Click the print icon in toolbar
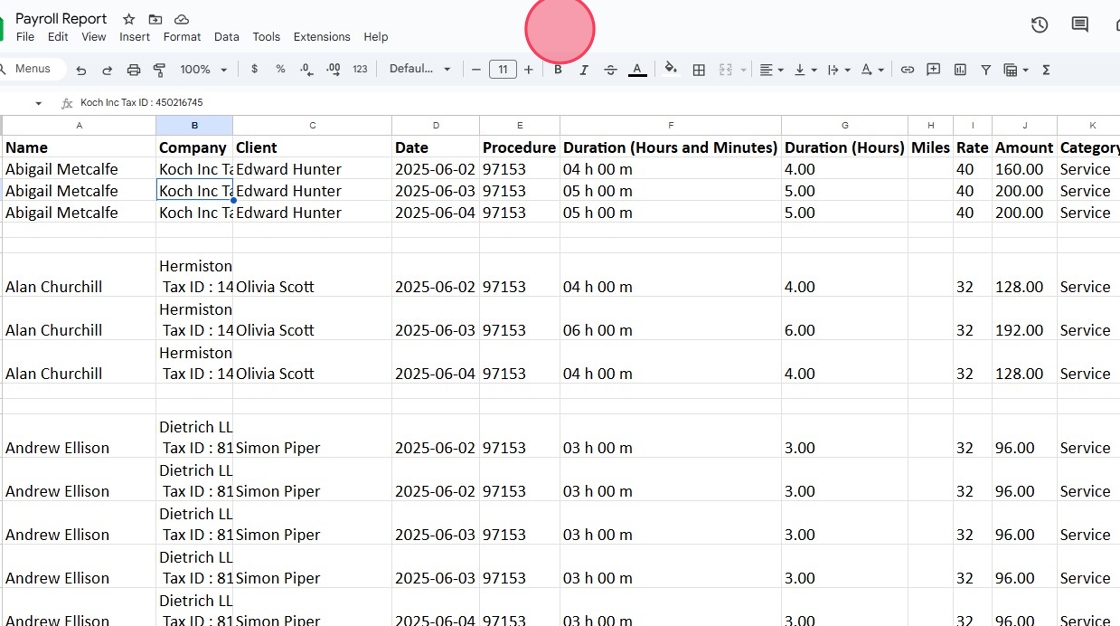The height and width of the screenshot is (626, 1120). (x=133, y=70)
